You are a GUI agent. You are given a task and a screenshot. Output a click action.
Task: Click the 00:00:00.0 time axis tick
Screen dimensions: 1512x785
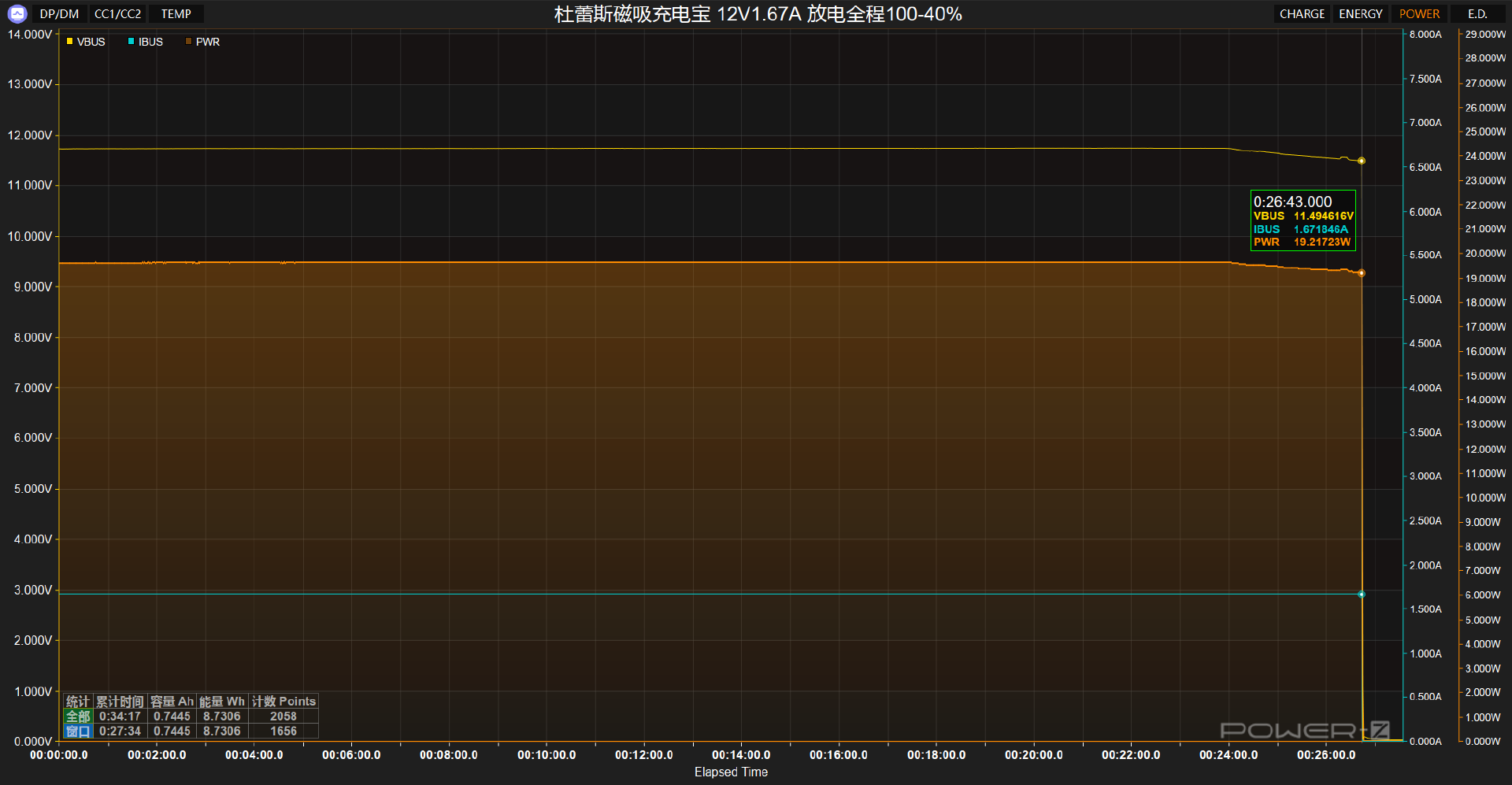point(59,755)
